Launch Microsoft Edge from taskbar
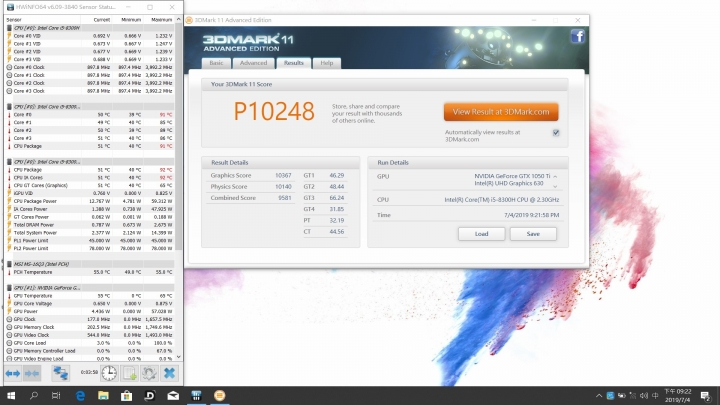 point(80,395)
